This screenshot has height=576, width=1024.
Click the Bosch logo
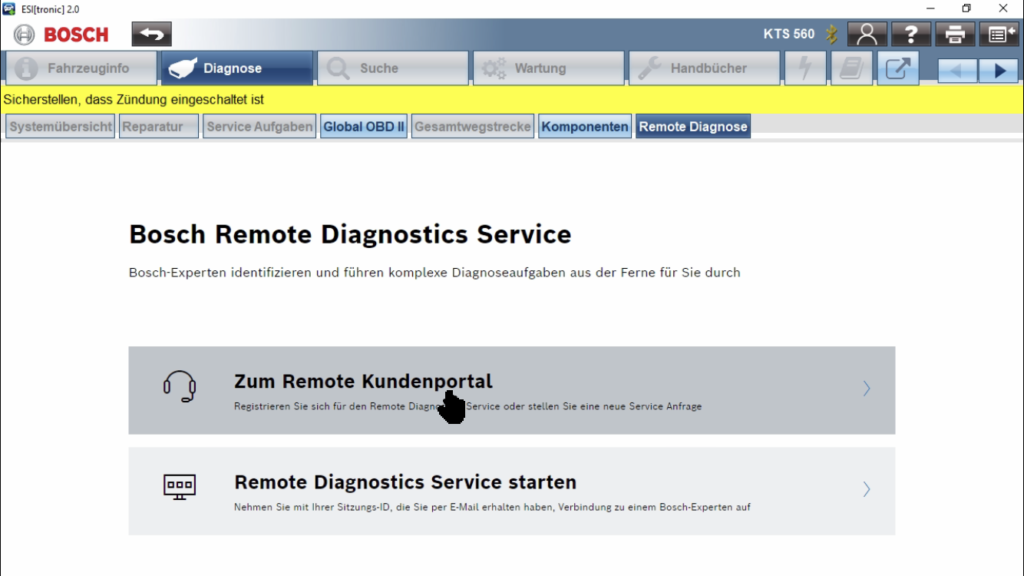pyautogui.click(x=61, y=34)
